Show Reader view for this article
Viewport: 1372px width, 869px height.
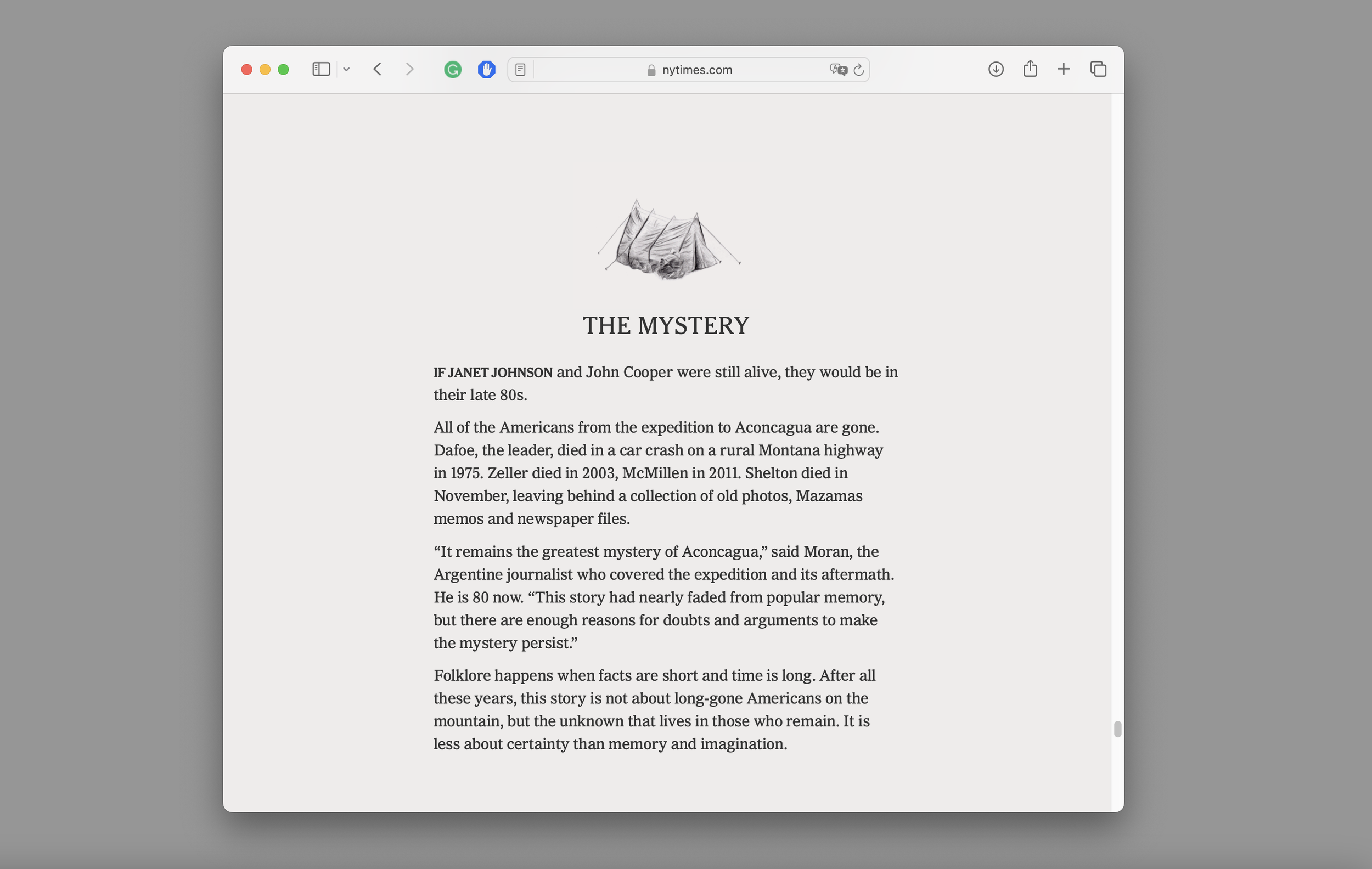[x=520, y=70]
